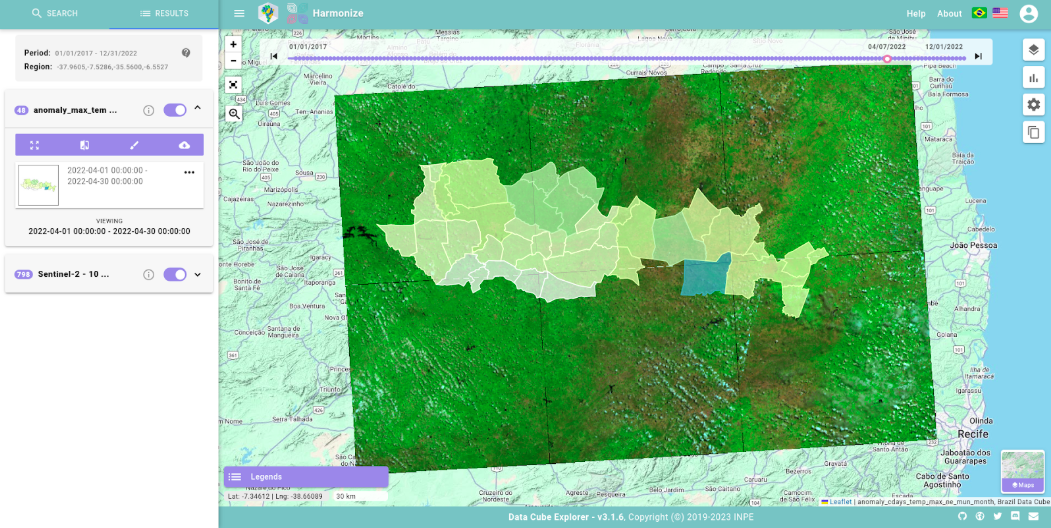The width and height of the screenshot is (1051, 528).
Task: Open the bar chart time series tool
Action: pyautogui.click(x=1034, y=78)
